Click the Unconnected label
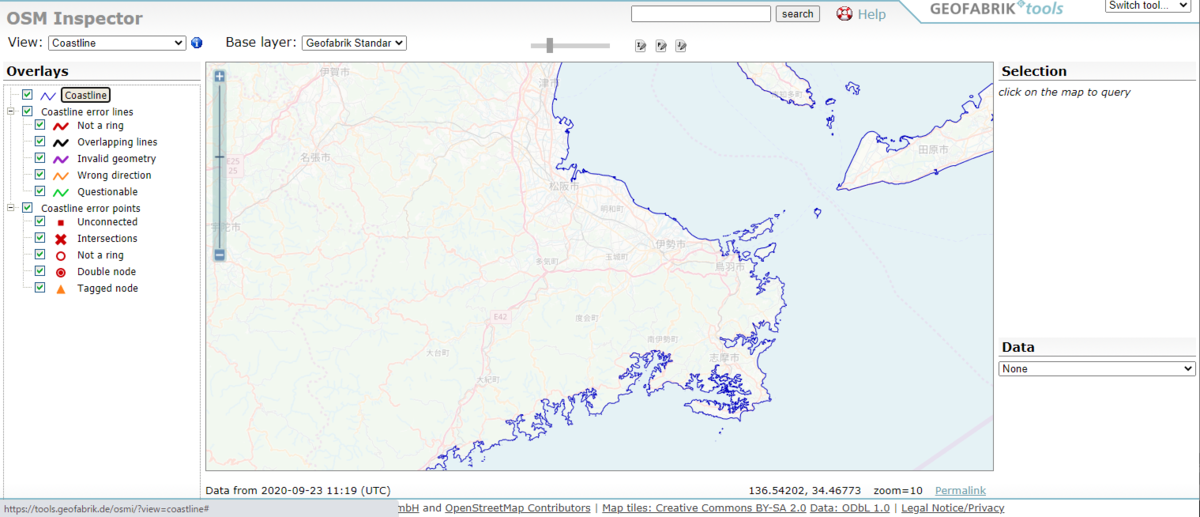 coord(107,222)
